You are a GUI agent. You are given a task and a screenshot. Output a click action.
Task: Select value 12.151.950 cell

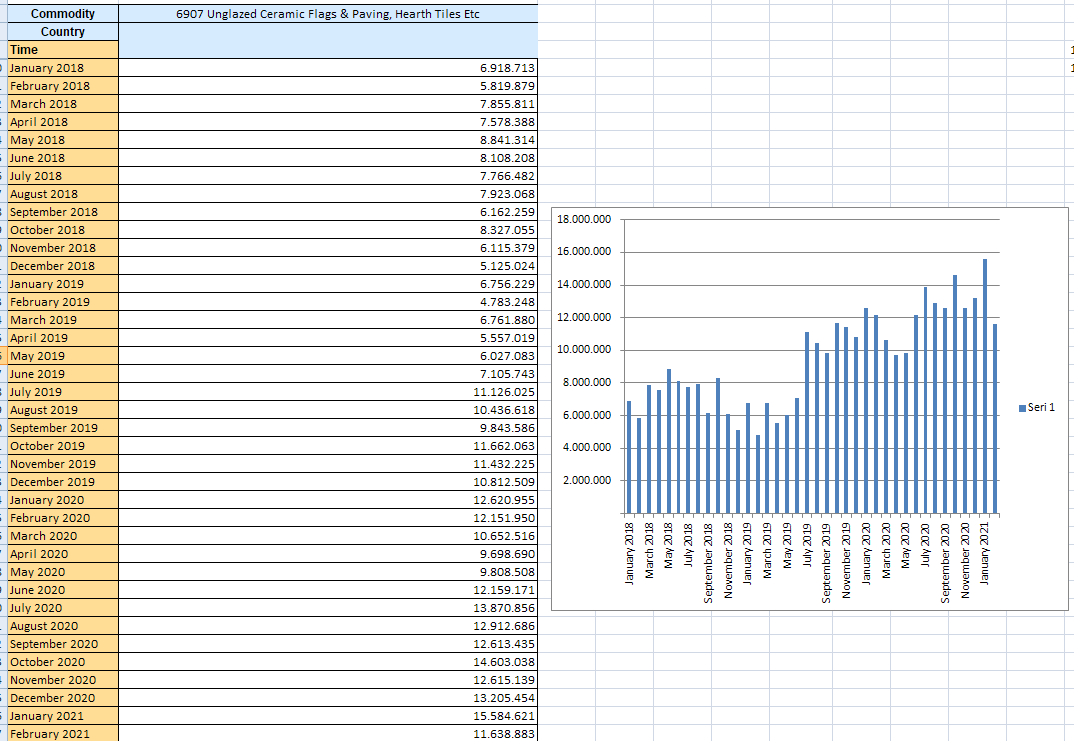[x=328, y=518]
